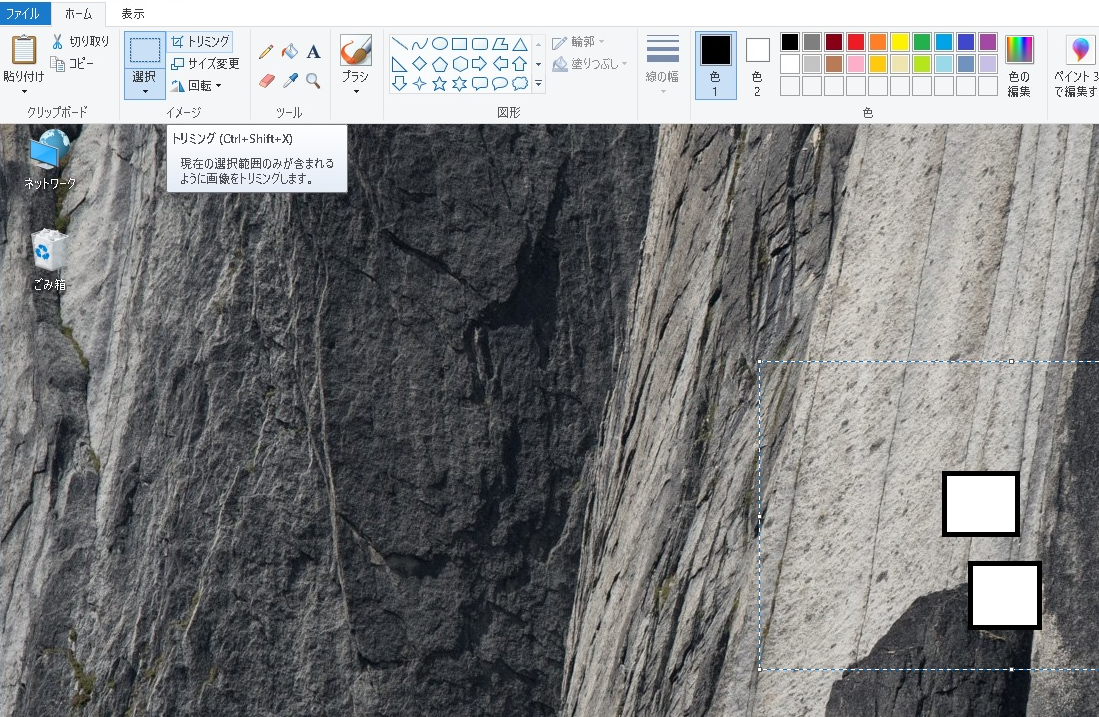
Task: Choose the oval shape
Action: coord(439,44)
